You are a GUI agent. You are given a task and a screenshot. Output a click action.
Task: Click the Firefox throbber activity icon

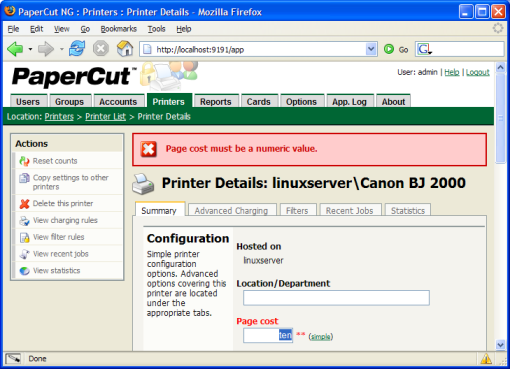(498, 28)
